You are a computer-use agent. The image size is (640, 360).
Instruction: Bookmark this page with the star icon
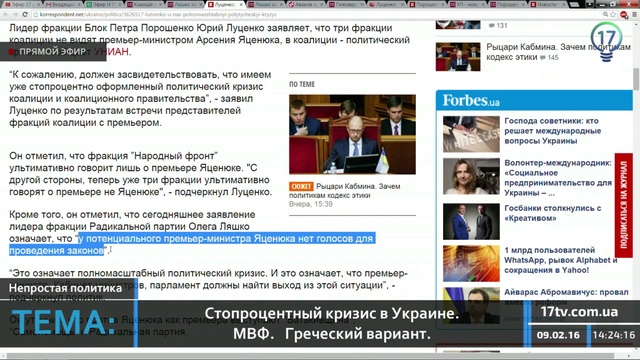(613, 14)
